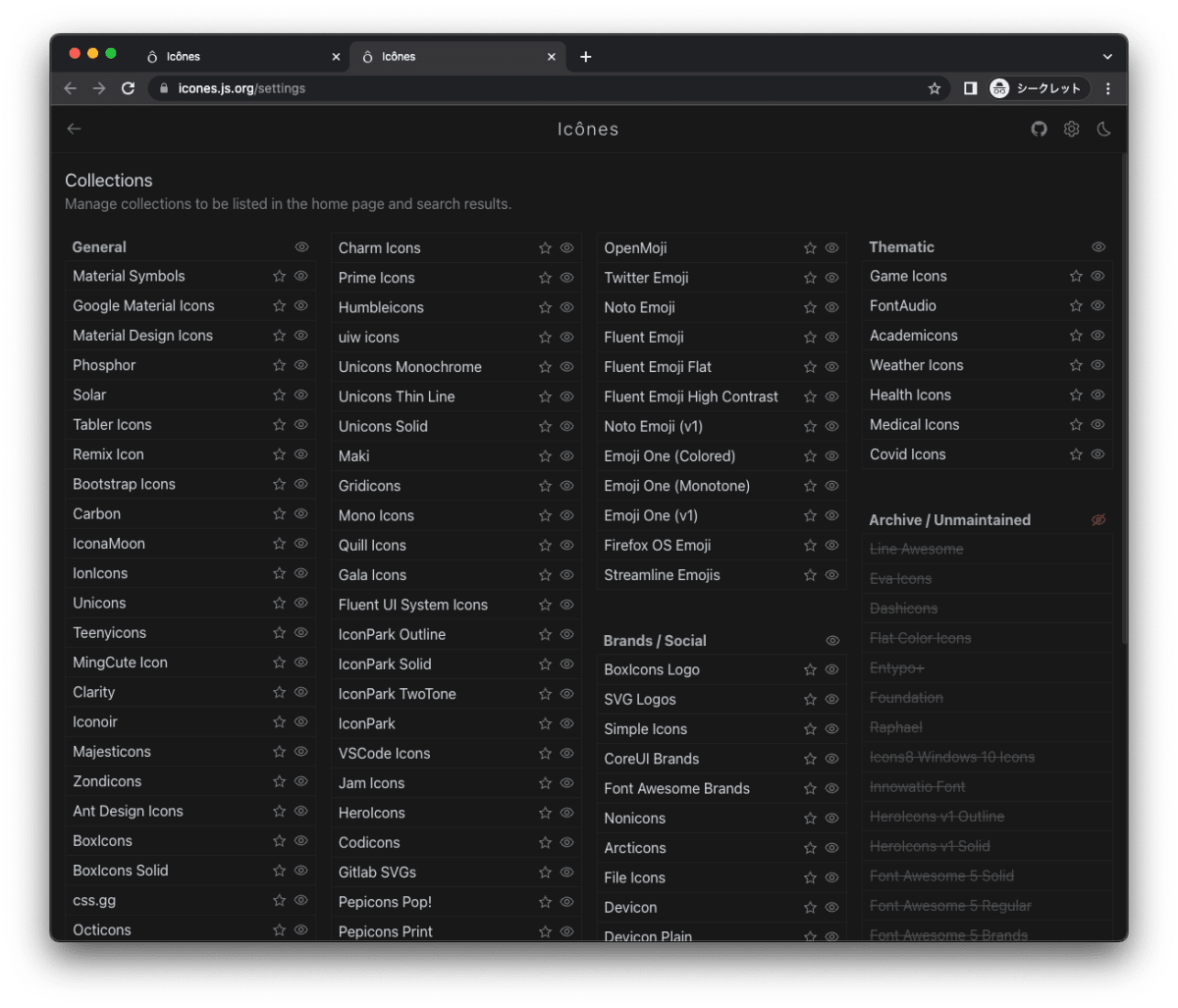Show the hidden Archive / Unmaintained category

pos(1098,520)
